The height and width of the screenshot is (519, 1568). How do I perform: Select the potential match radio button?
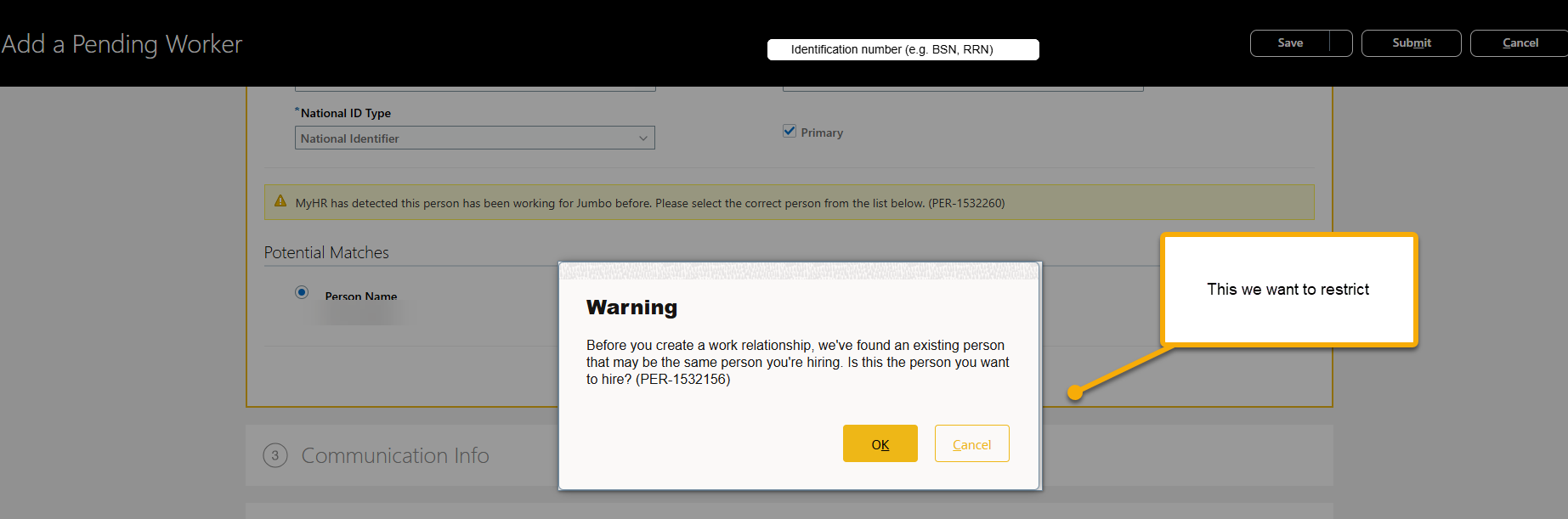(302, 292)
